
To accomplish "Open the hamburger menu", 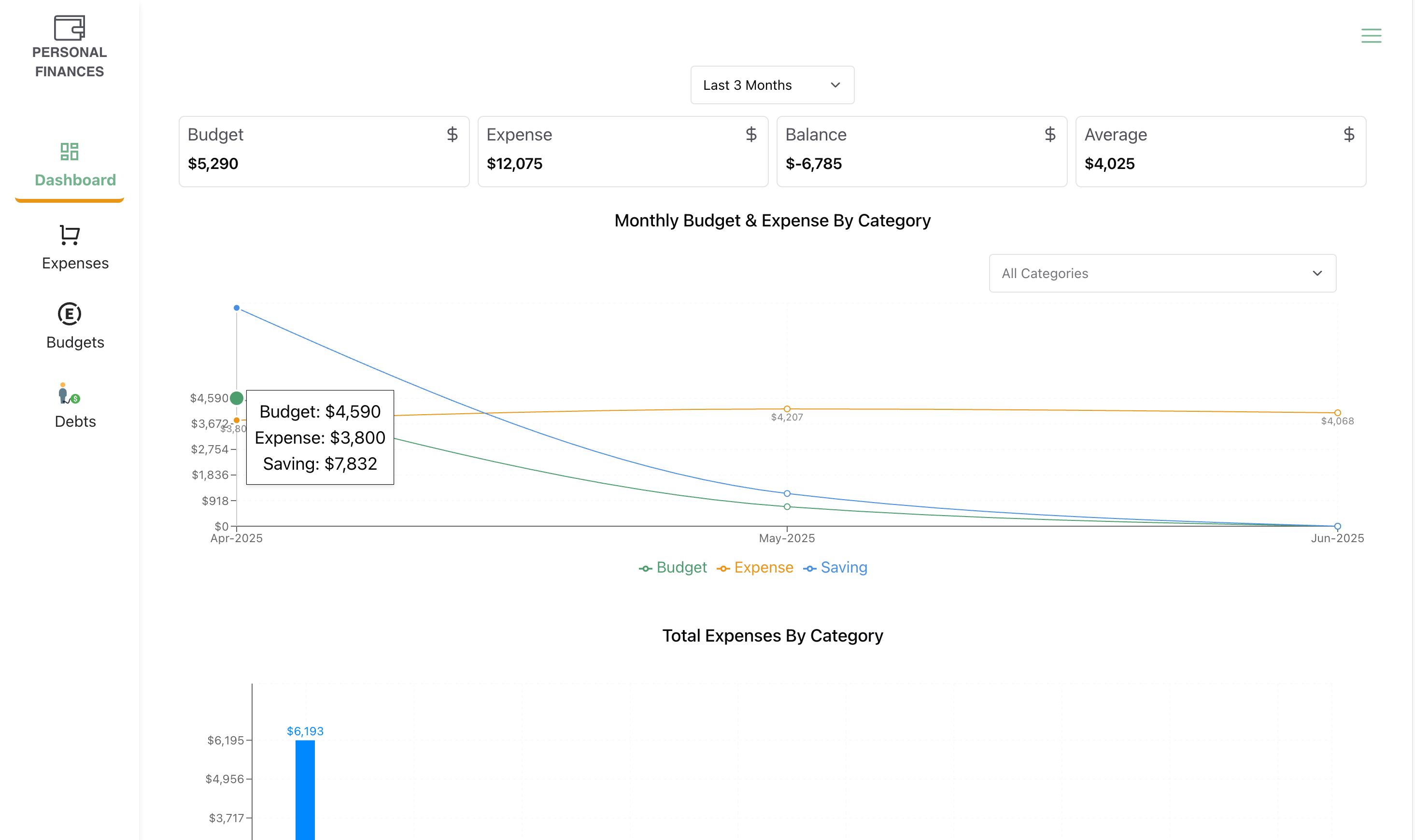I will 1371,35.
